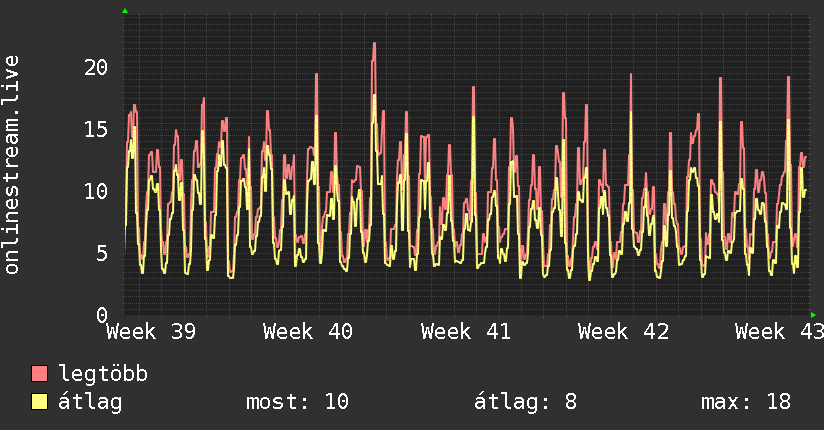824x430 pixels.
Task: Click the 'max: 18' value
Action: pyautogui.click(x=746, y=402)
